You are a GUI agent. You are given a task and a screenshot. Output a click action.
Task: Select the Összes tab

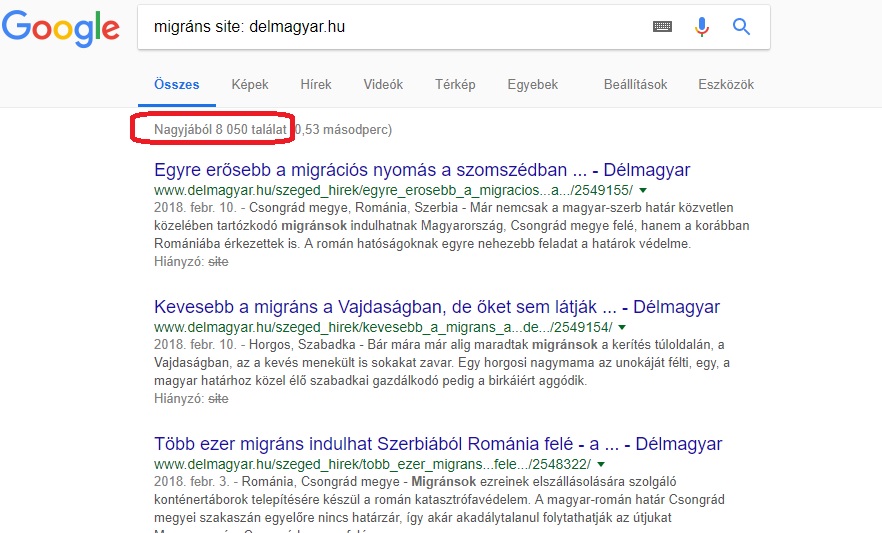[177, 85]
